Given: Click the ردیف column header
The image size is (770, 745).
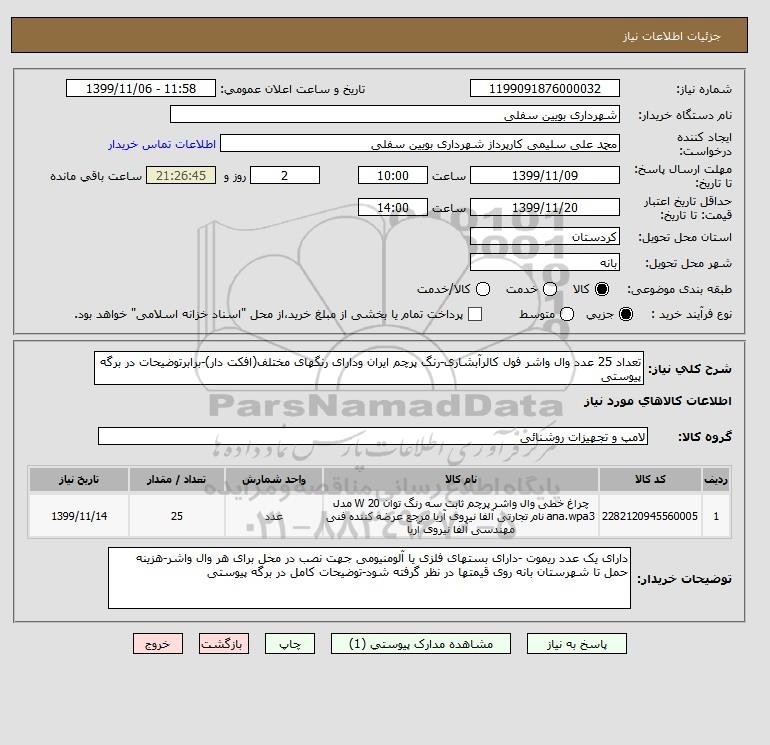Looking at the screenshot, I should (x=716, y=479).
